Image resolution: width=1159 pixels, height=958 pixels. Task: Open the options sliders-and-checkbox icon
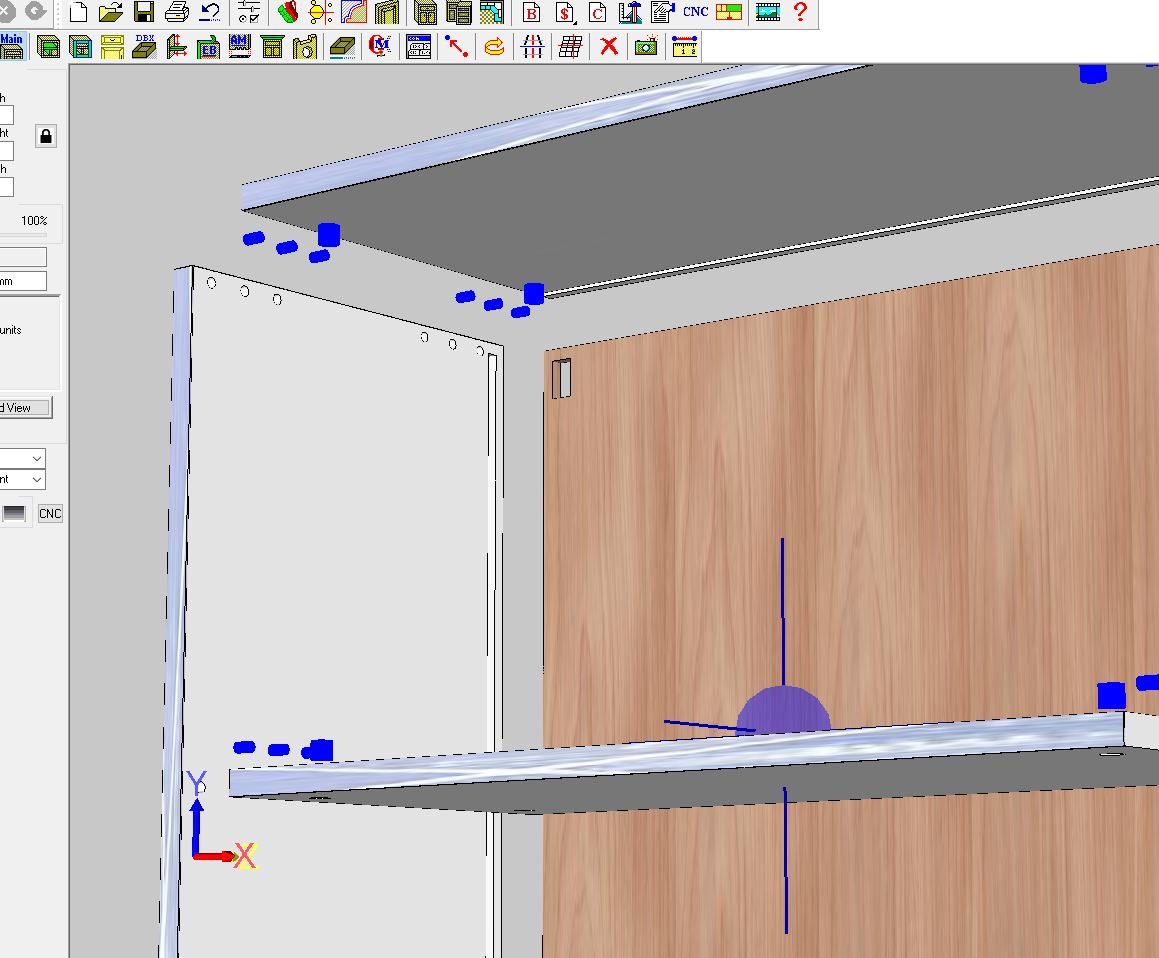249,13
